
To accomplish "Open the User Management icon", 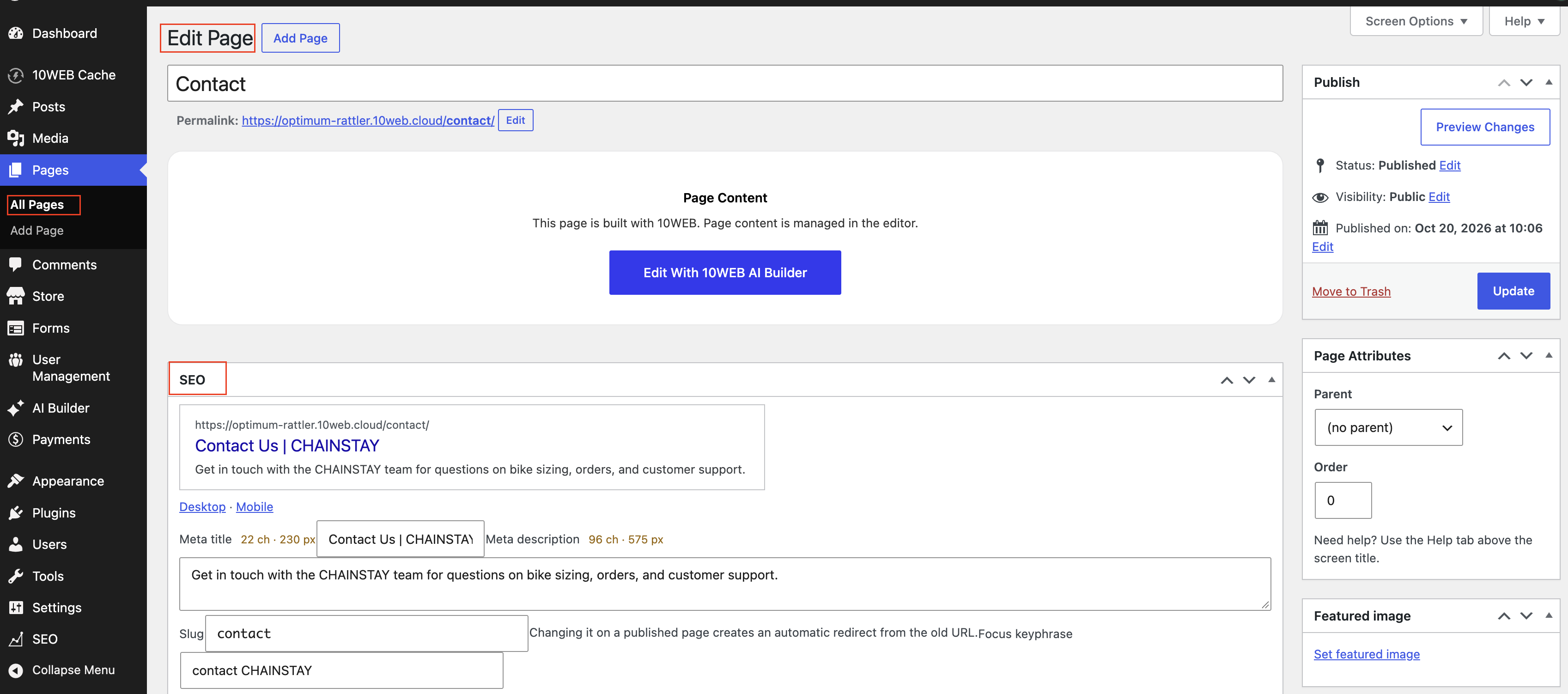I will pos(16,360).
